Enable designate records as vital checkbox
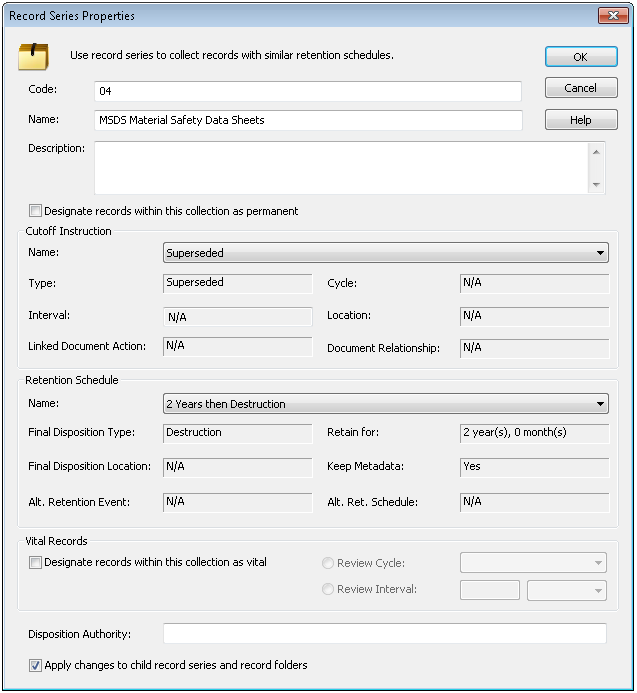The height and width of the screenshot is (693, 637). tap(35, 562)
